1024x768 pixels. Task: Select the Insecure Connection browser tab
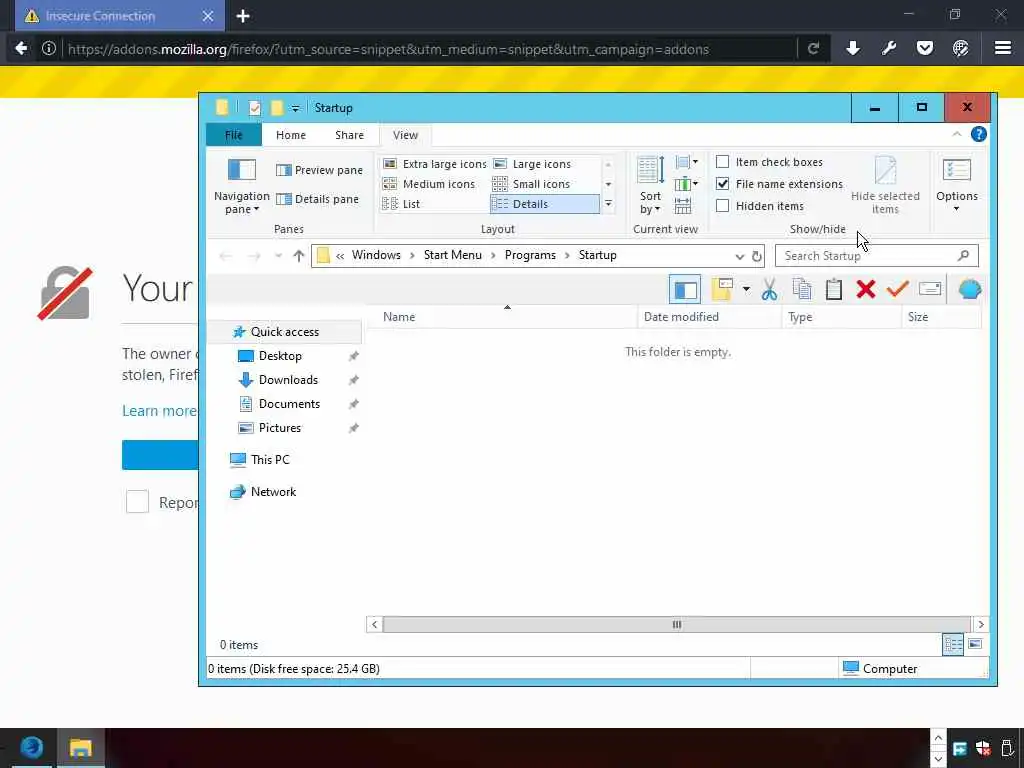pyautogui.click(x=120, y=16)
